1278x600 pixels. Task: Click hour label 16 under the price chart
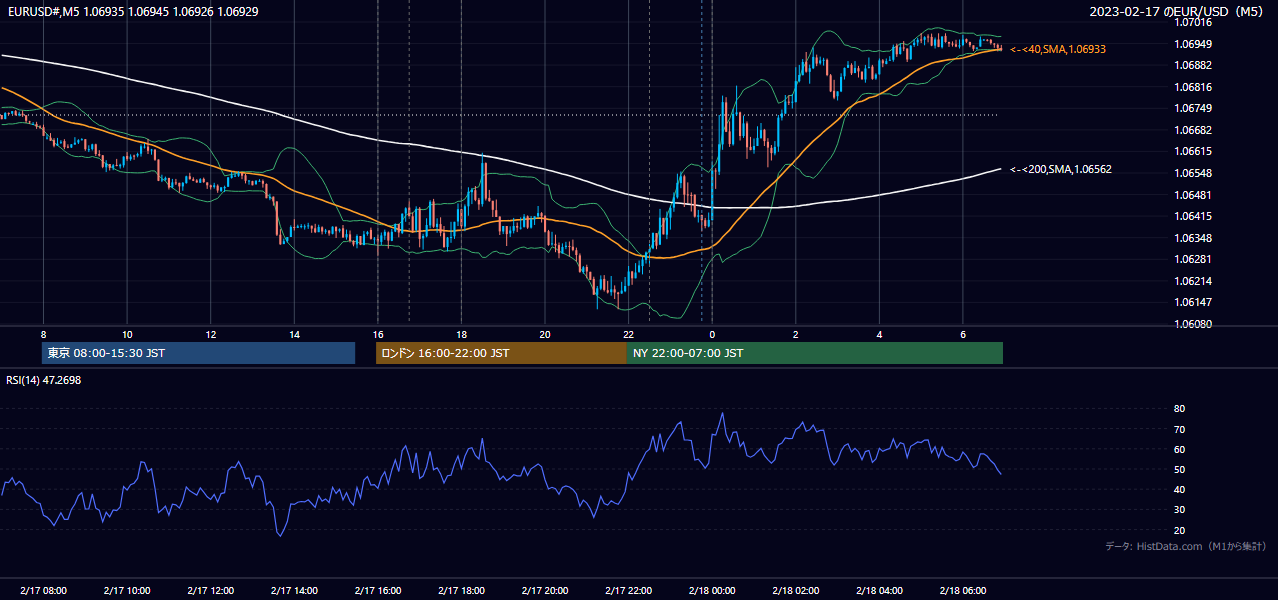coord(377,334)
